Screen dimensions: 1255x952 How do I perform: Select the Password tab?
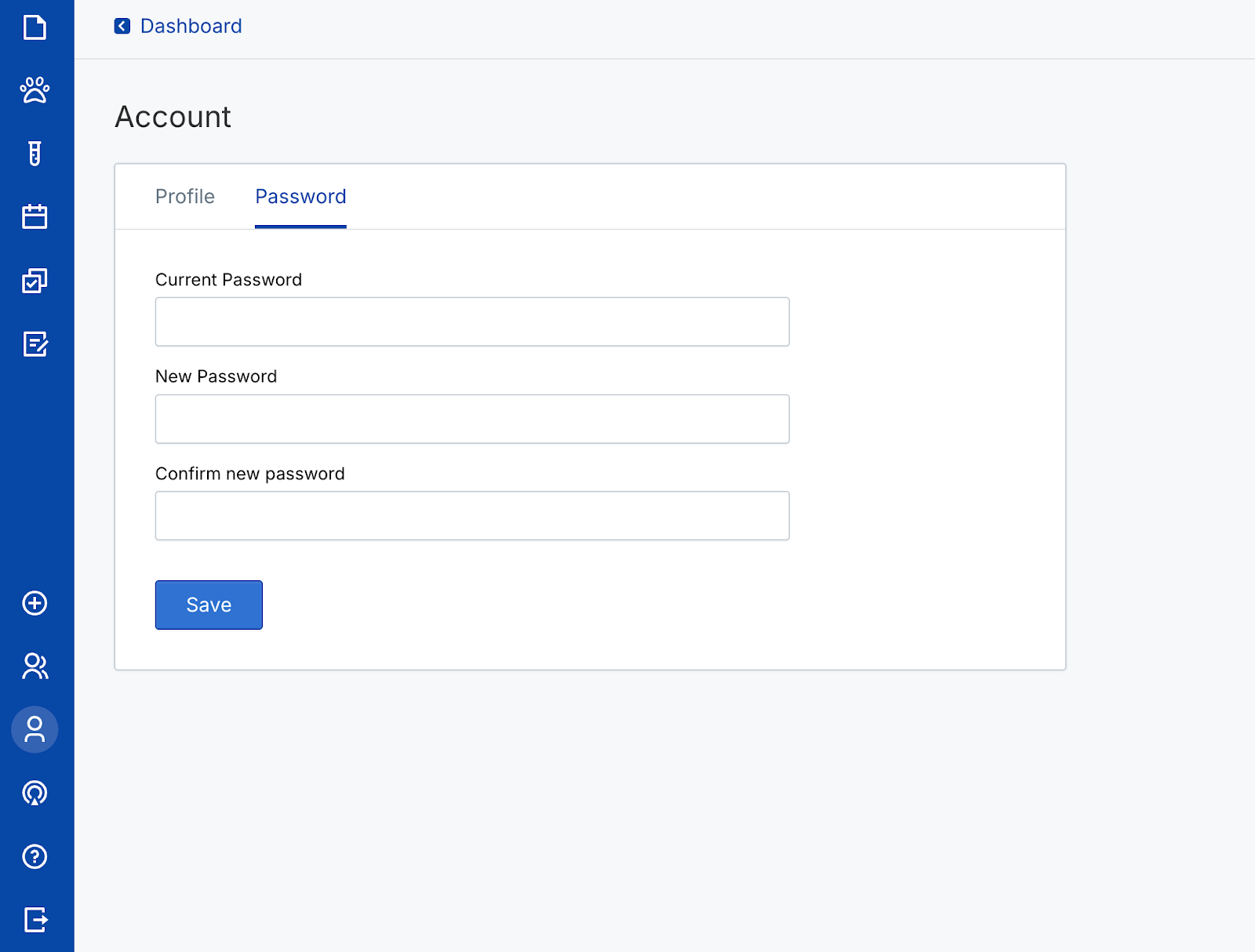point(300,197)
